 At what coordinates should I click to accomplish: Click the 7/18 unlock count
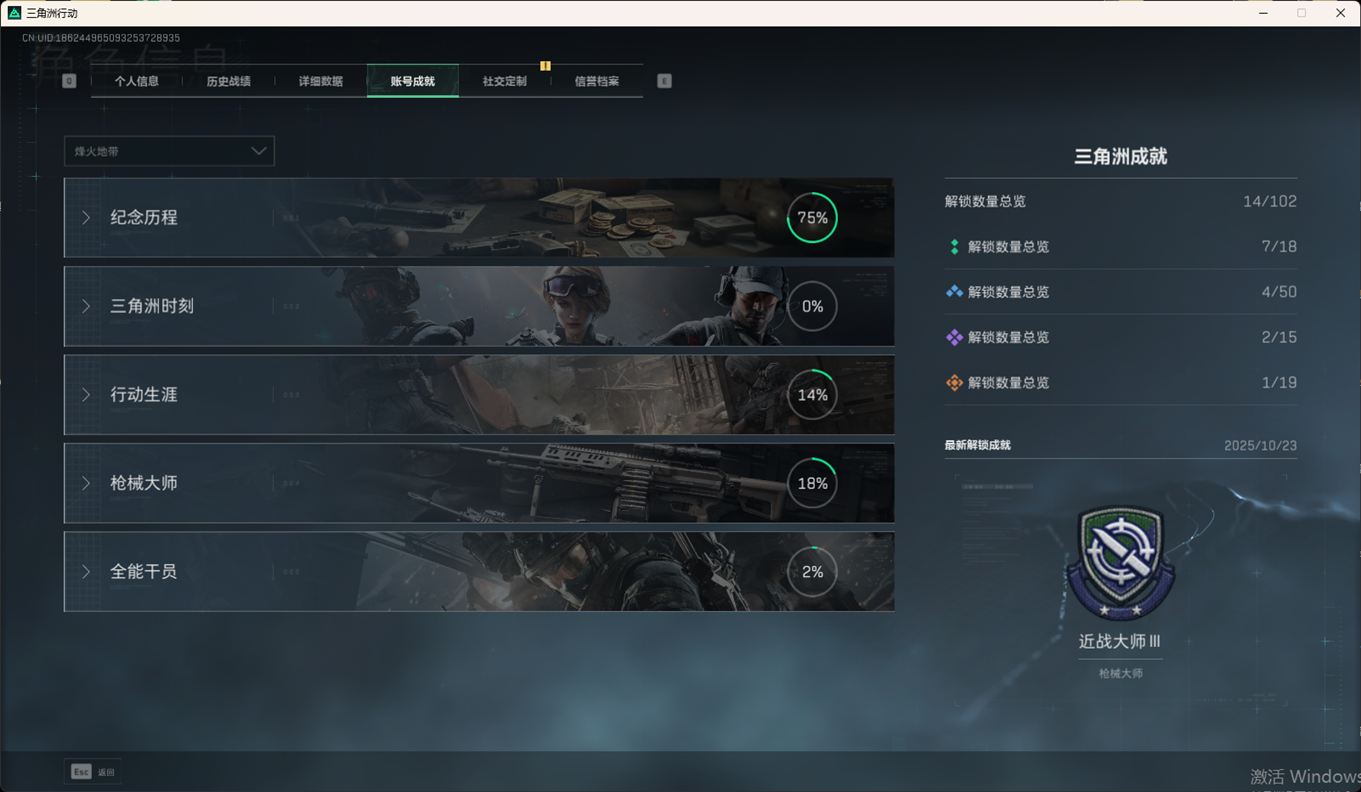[1279, 246]
